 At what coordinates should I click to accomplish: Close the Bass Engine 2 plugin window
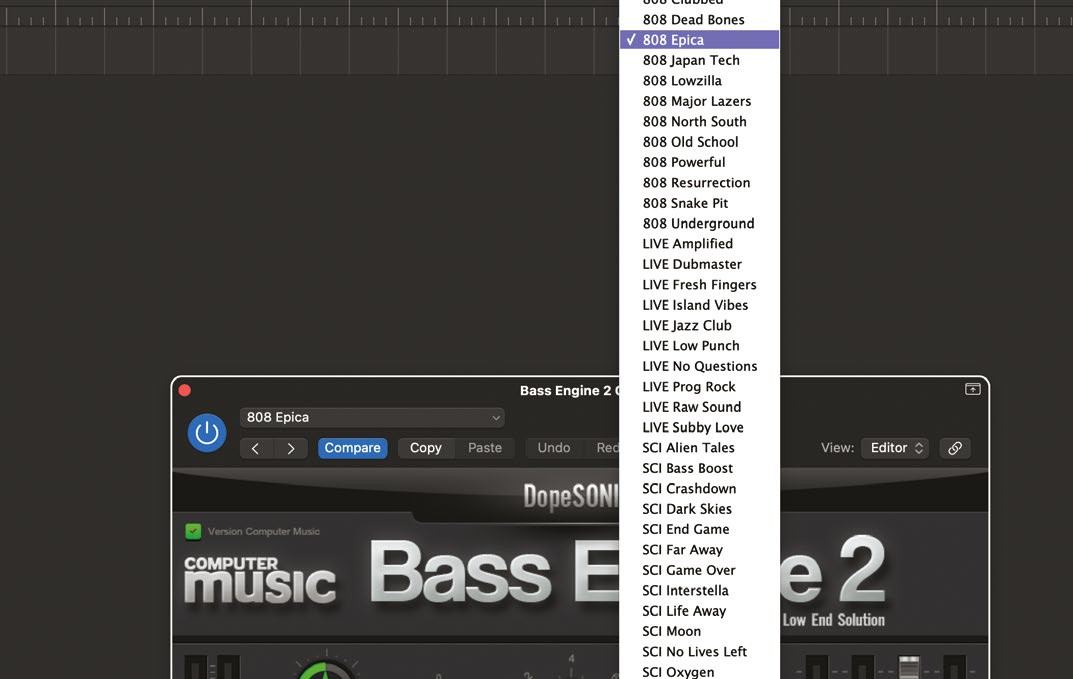[185, 390]
